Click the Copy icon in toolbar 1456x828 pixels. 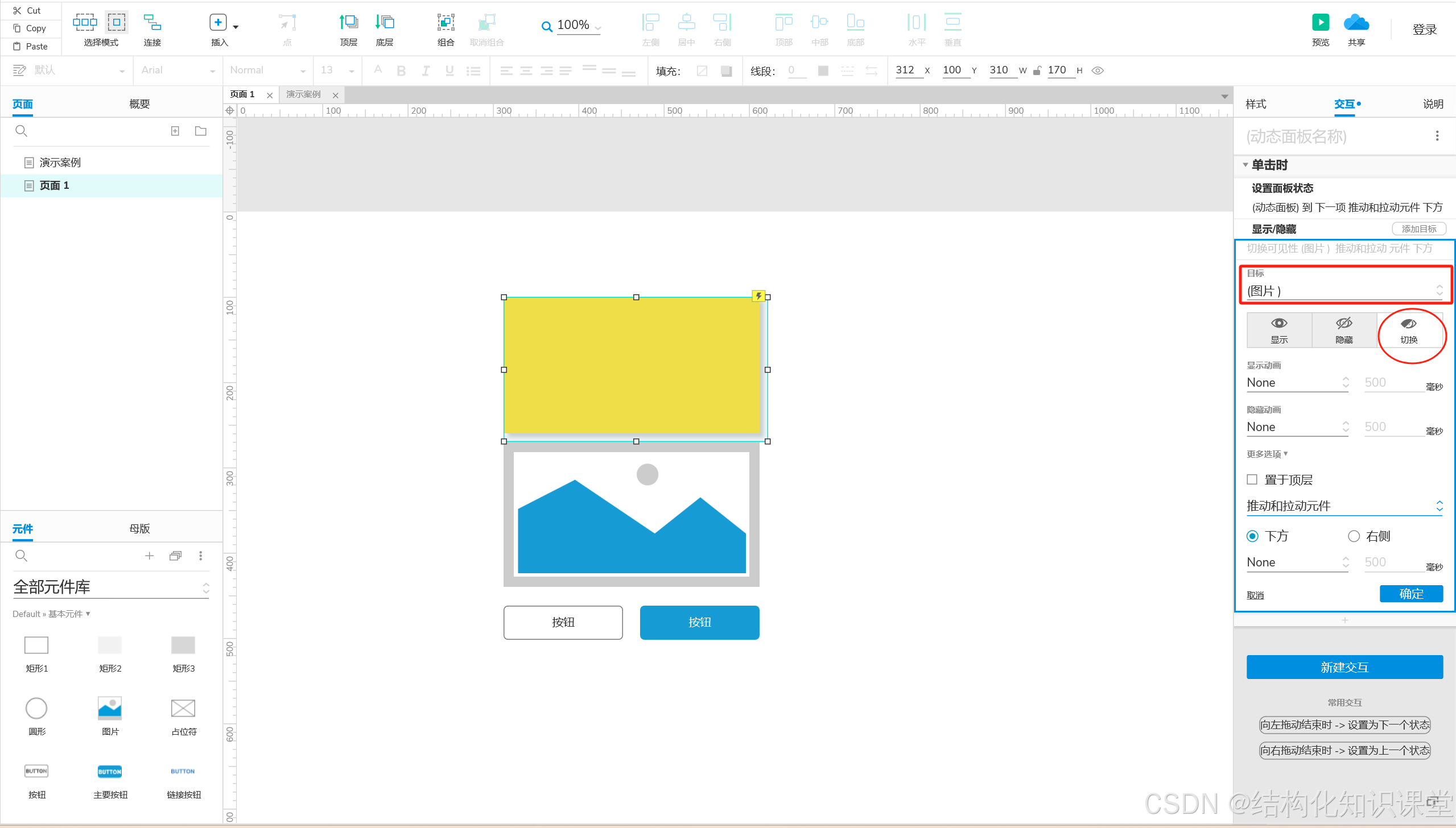(x=17, y=28)
